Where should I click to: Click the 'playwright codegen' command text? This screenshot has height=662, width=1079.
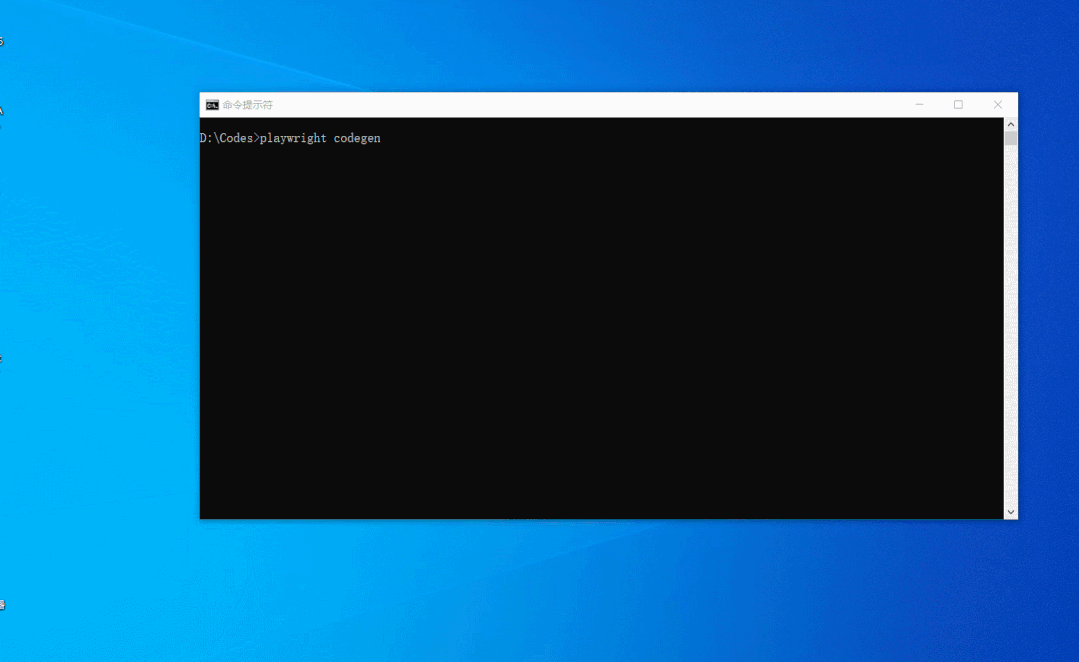pyautogui.click(x=320, y=138)
